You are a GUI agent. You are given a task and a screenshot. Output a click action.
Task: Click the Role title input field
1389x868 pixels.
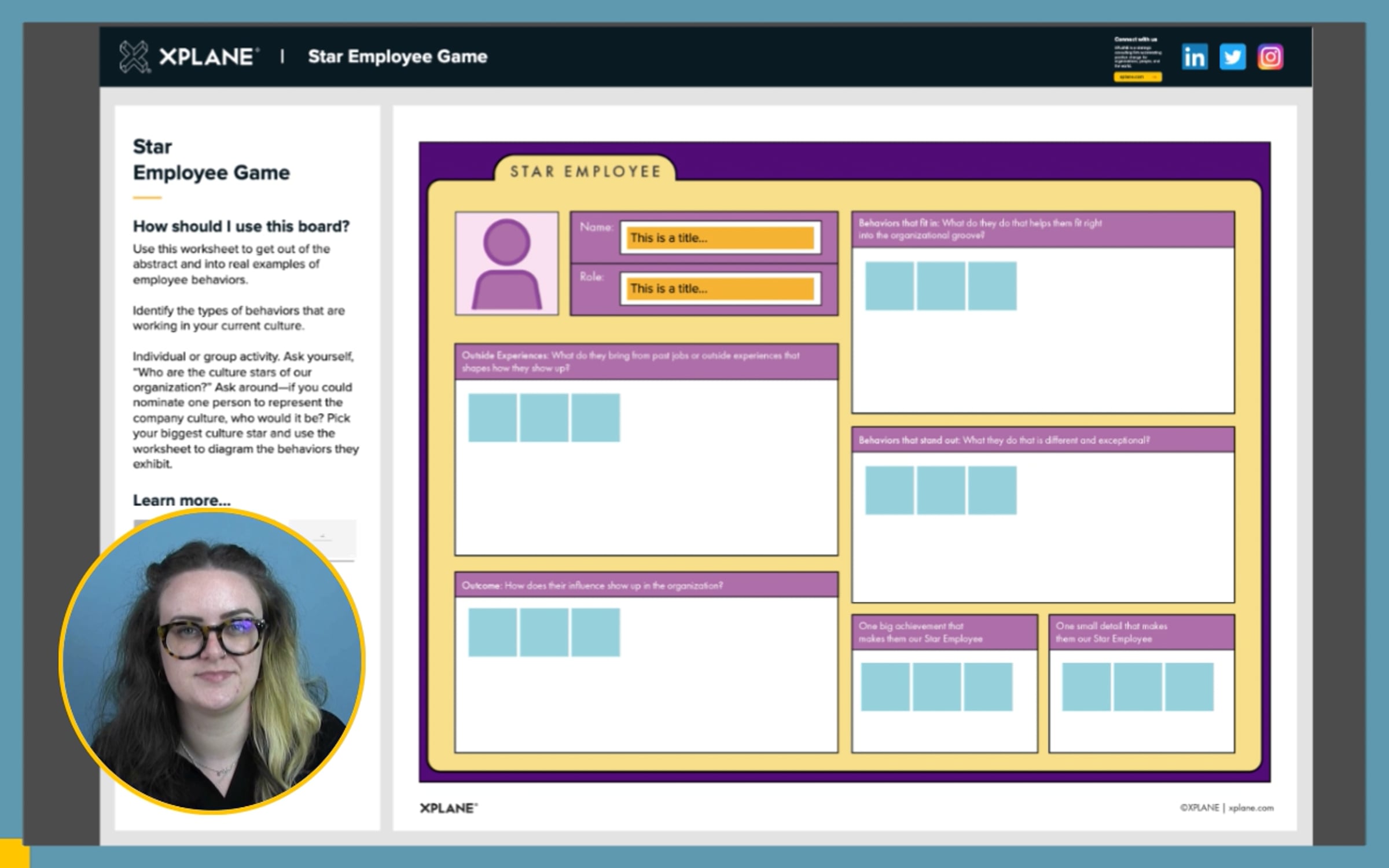point(720,288)
